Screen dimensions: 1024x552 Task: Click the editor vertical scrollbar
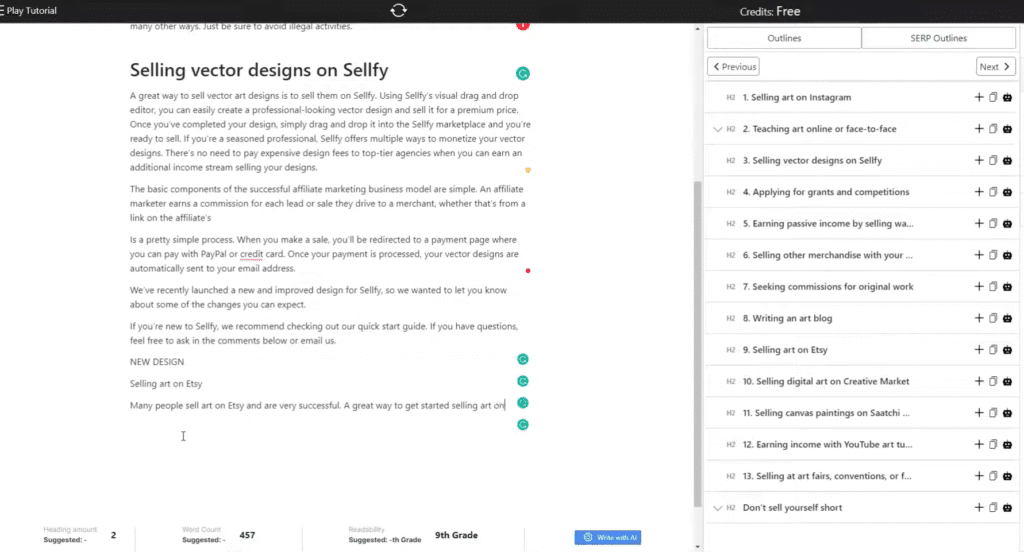point(697,343)
